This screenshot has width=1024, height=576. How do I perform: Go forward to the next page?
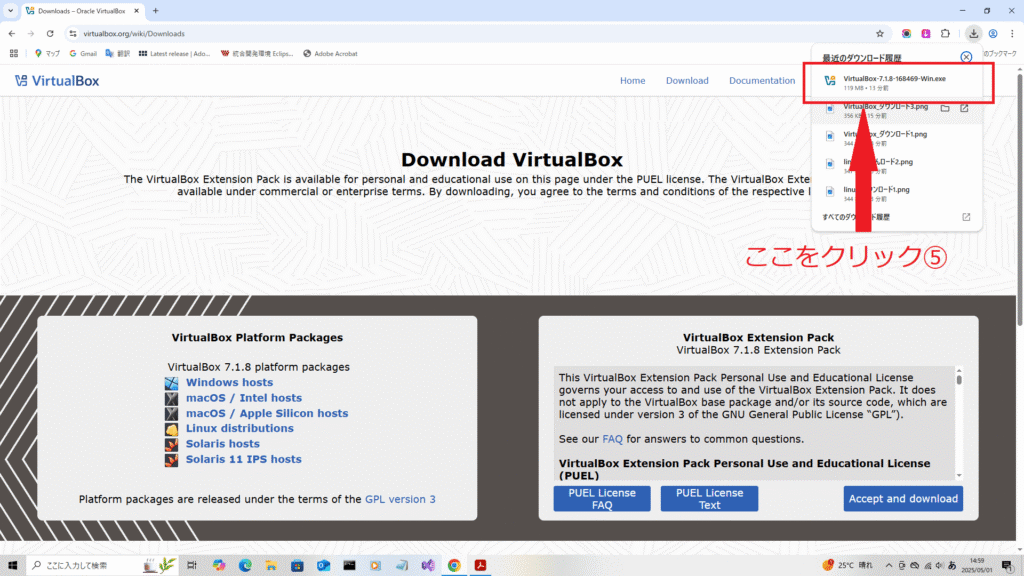click(31, 33)
